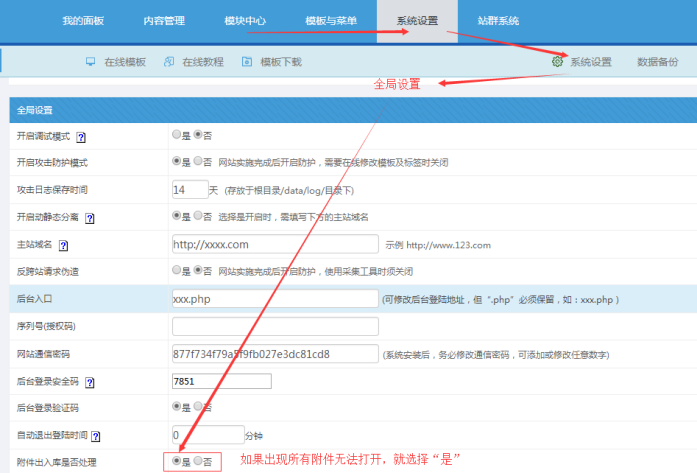Click the 数据备份 link
This screenshot has height=473, width=697.
click(657, 62)
